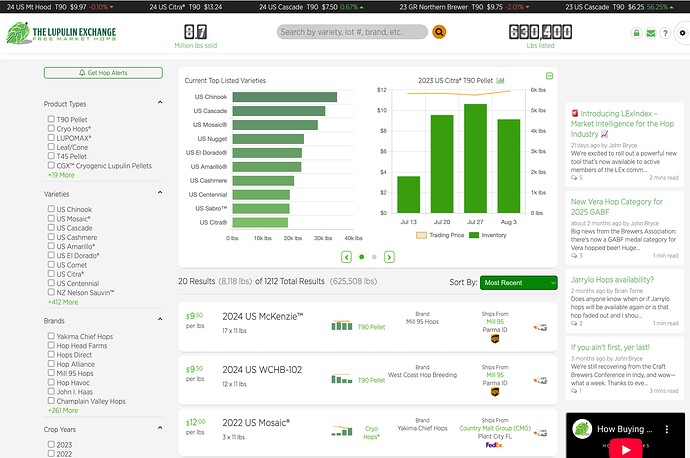
Task: Click 23 GR Northern Brewer ticker item
Action: (x=464, y=7)
